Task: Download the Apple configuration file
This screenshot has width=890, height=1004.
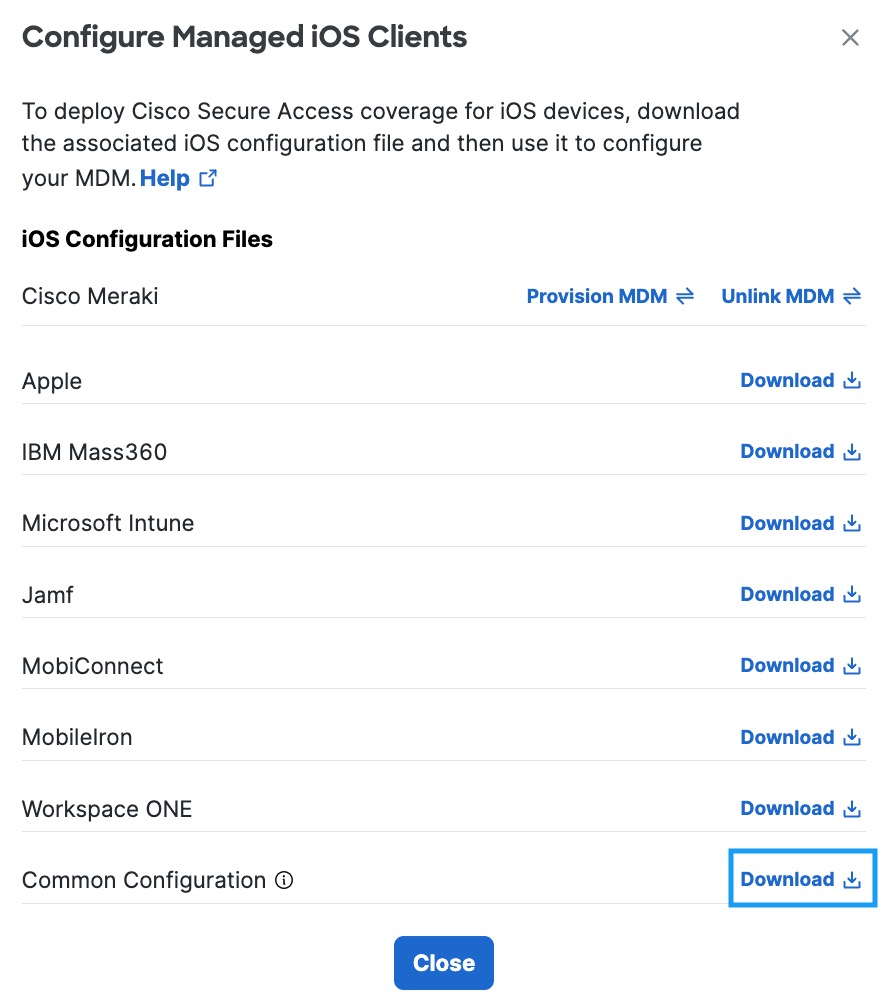Action: [x=800, y=380]
